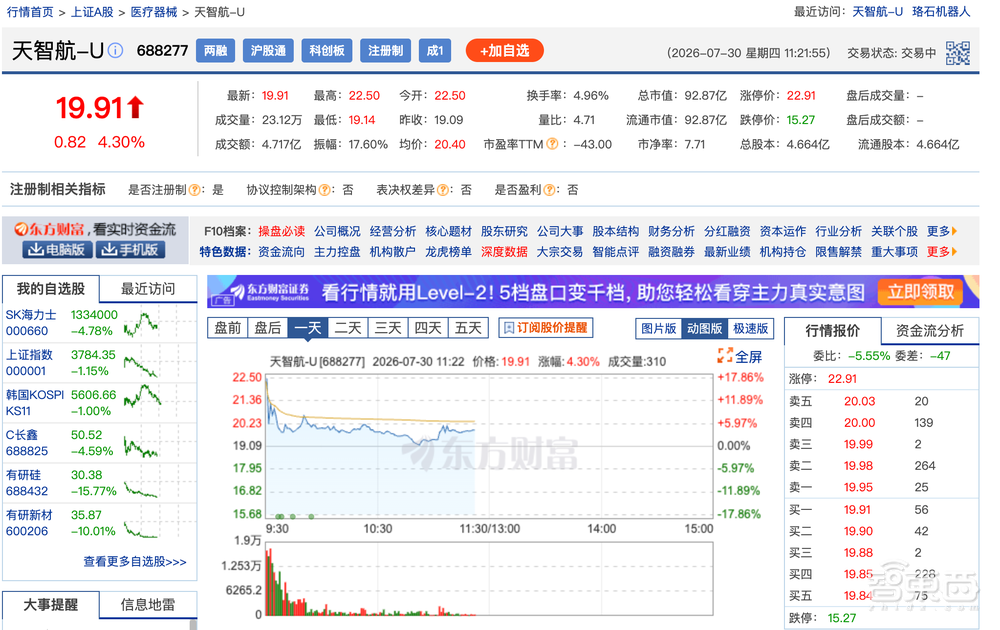Screen dimensions: 1000x630
Task: Select the 五天 chart tab
Action: tap(468, 328)
